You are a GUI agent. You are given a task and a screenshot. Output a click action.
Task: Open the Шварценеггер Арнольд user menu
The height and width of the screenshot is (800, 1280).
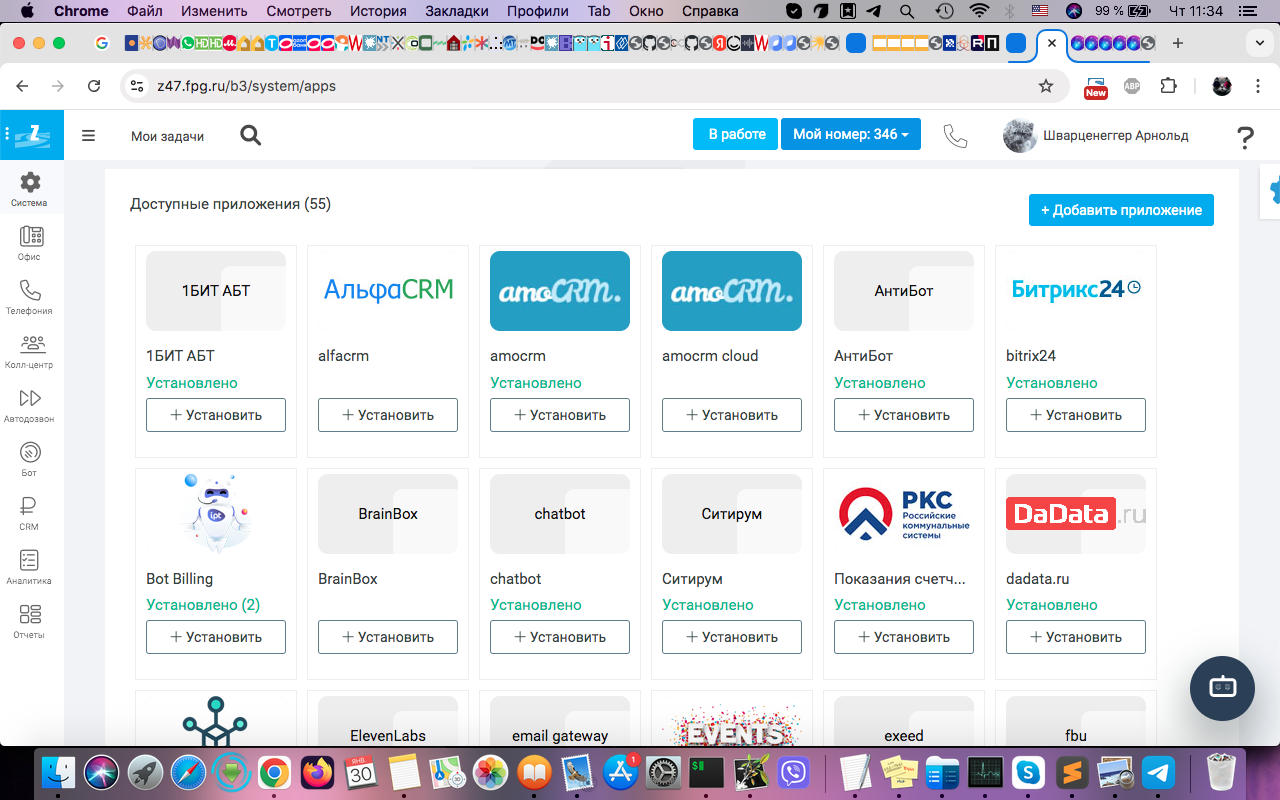[x=1096, y=135]
